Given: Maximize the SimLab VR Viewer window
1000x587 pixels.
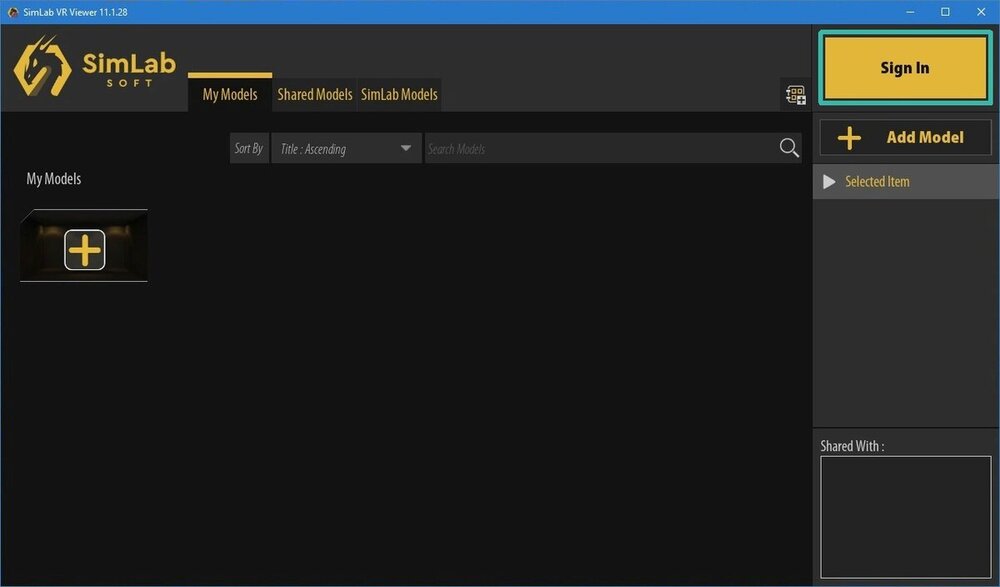Looking at the screenshot, I should click(x=945, y=12).
